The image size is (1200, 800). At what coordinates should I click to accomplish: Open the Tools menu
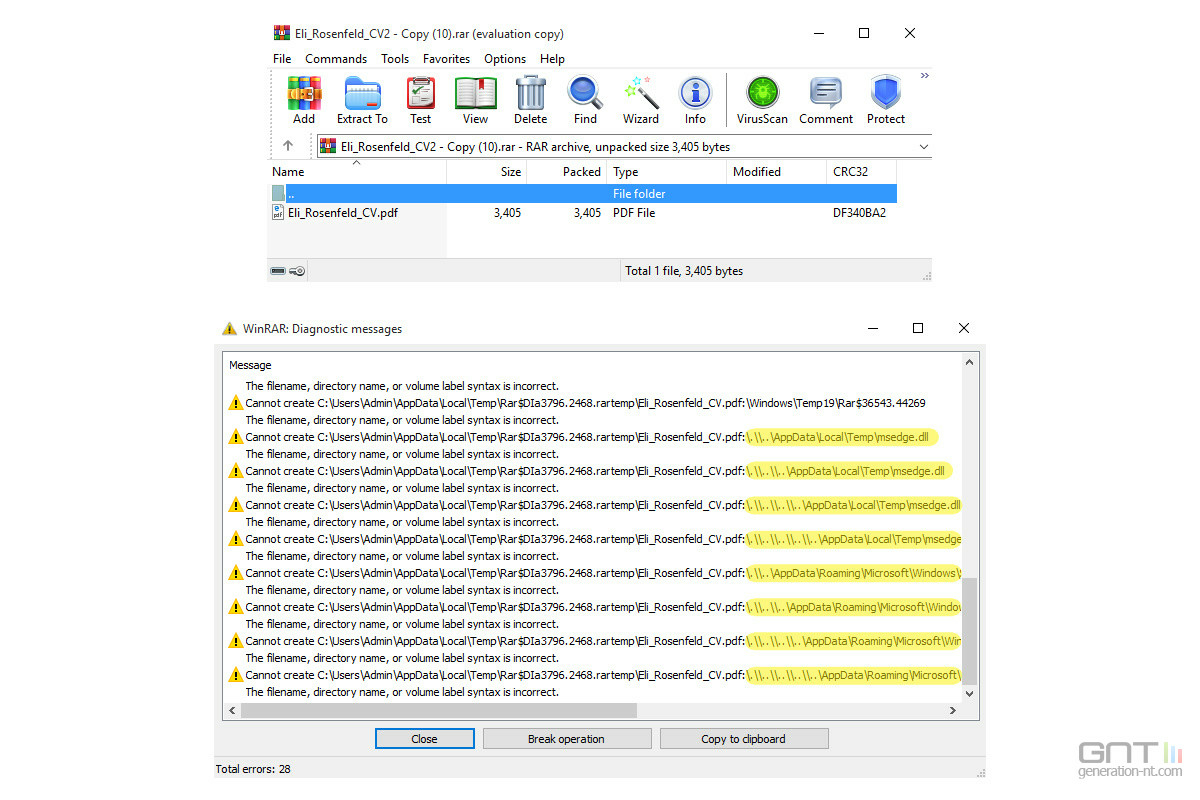395,59
